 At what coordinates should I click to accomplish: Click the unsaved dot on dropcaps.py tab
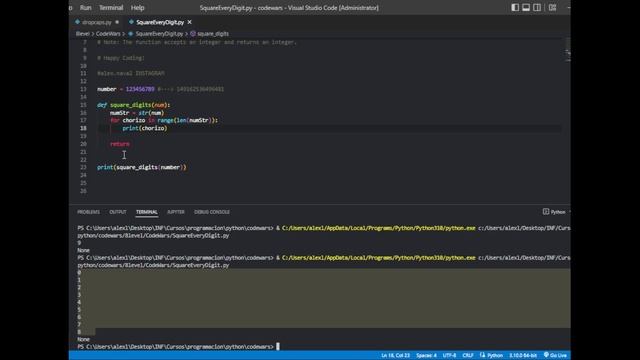(x=117, y=22)
